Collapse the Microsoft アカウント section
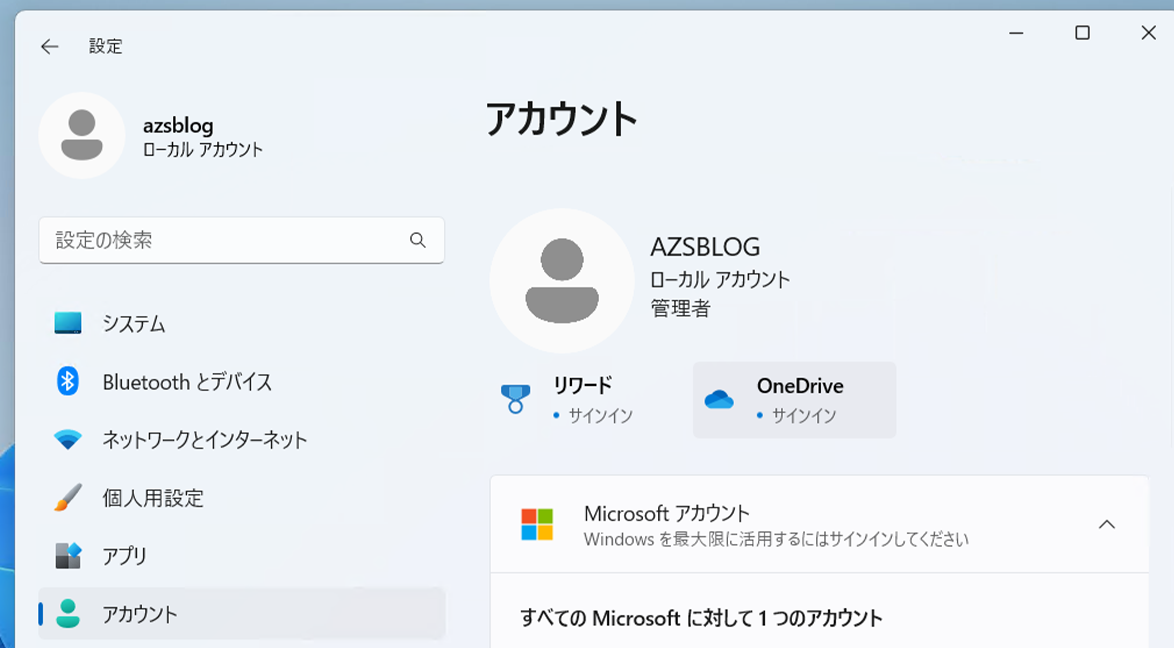Image resolution: width=1174 pixels, height=648 pixels. click(1106, 524)
